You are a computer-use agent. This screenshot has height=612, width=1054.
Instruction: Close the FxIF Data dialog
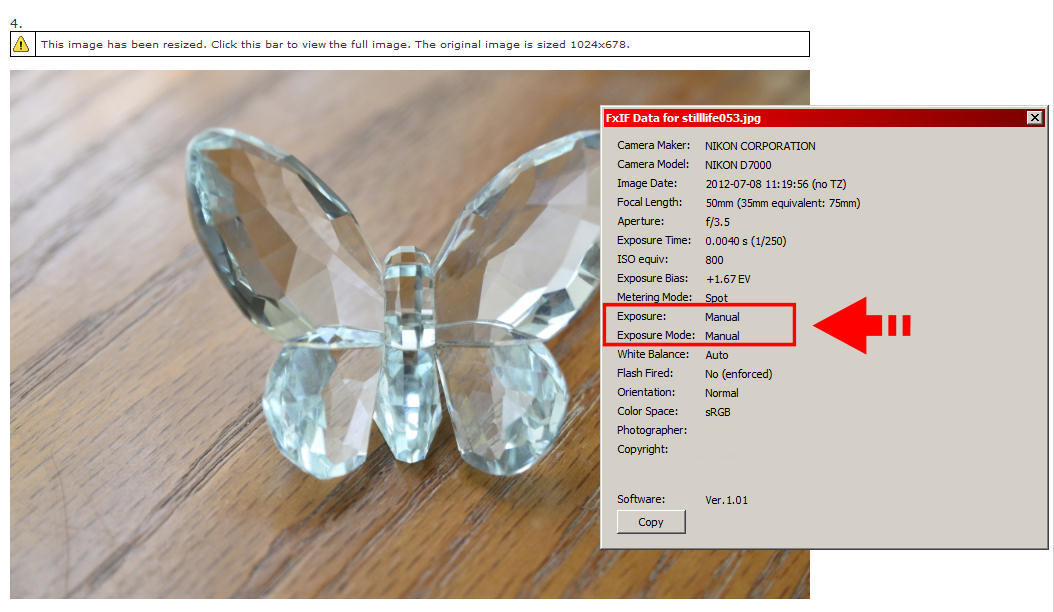coord(1035,118)
